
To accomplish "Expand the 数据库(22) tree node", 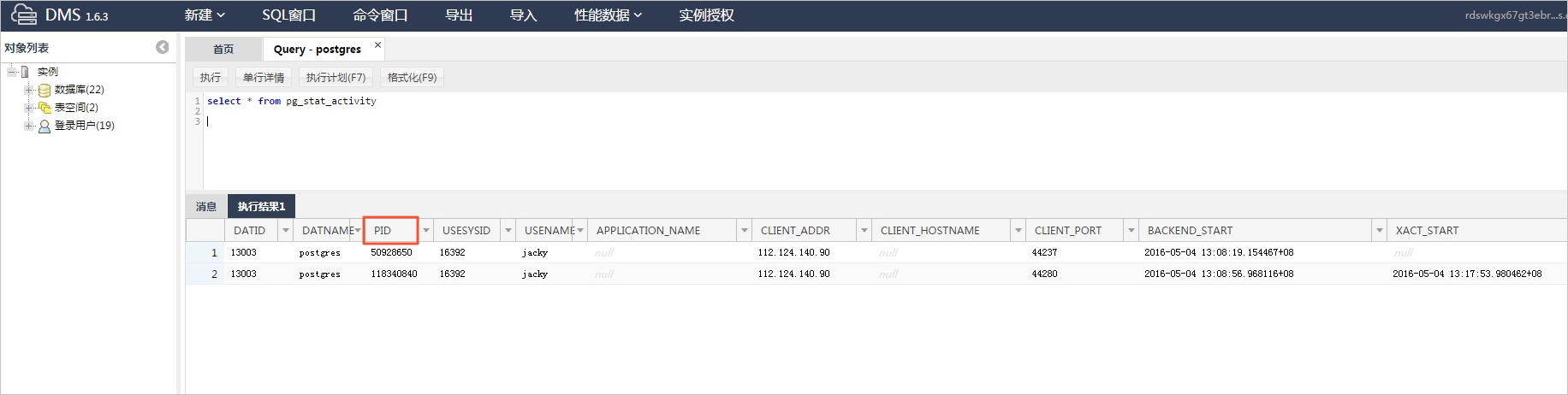I will click(28, 90).
